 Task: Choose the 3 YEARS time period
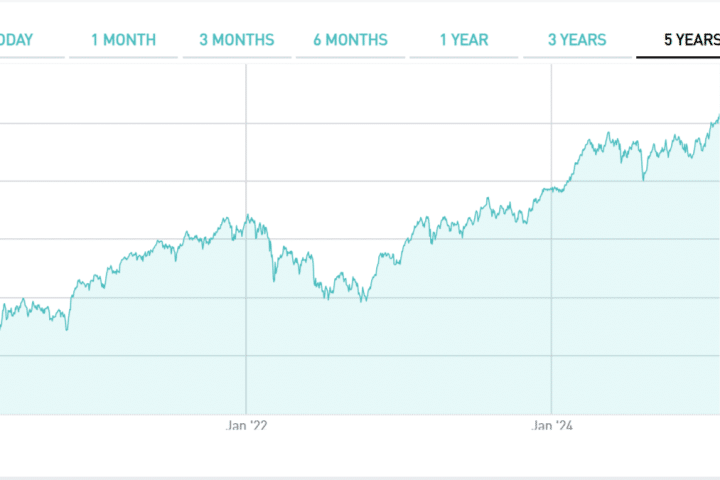tap(577, 40)
